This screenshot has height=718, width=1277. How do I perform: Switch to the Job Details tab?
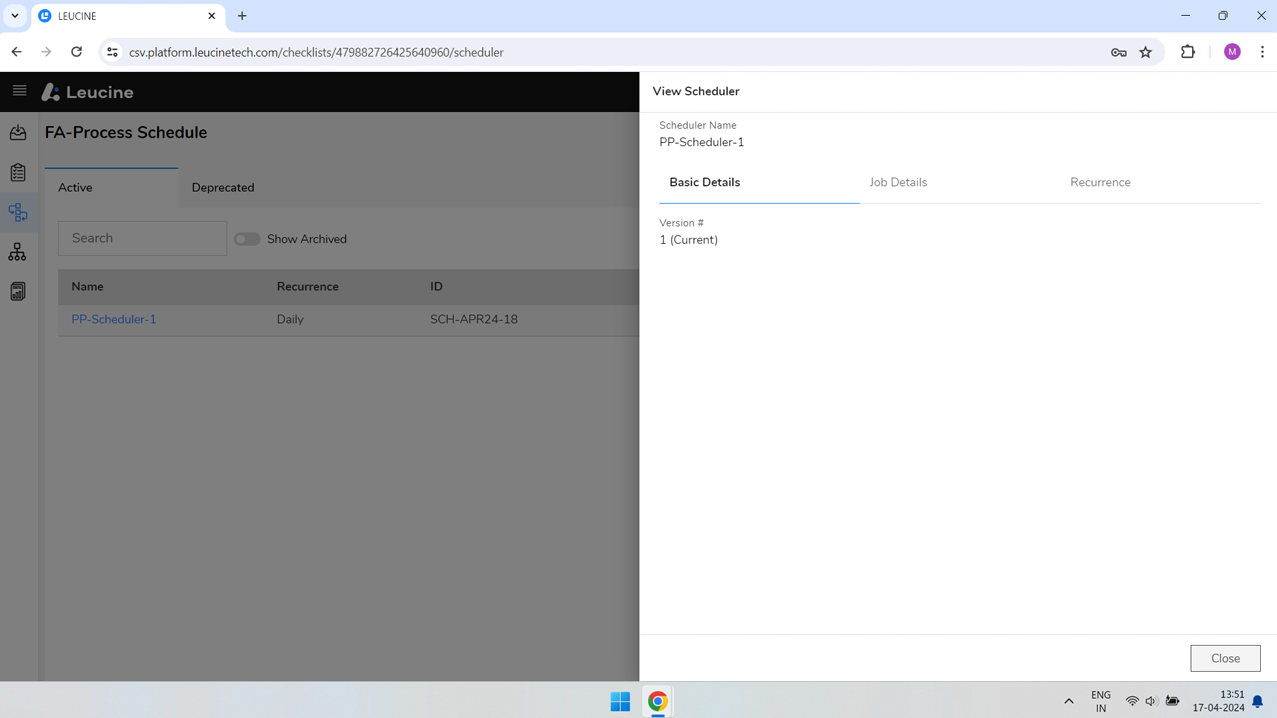pos(898,182)
